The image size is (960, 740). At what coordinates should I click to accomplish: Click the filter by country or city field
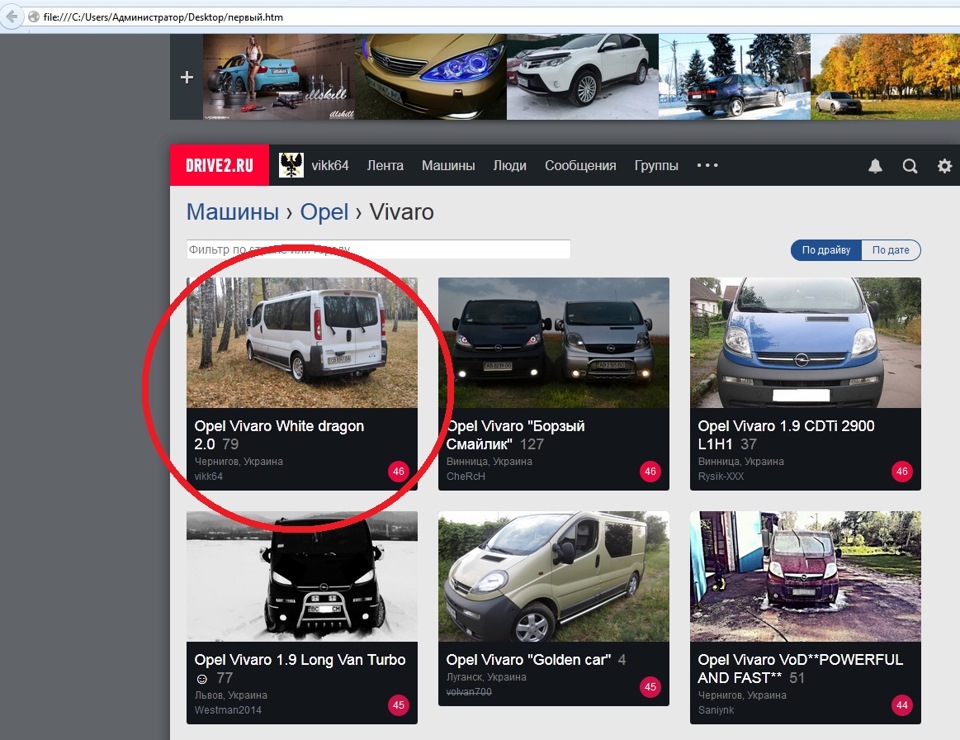pyautogui.click(x=378, y=249)
